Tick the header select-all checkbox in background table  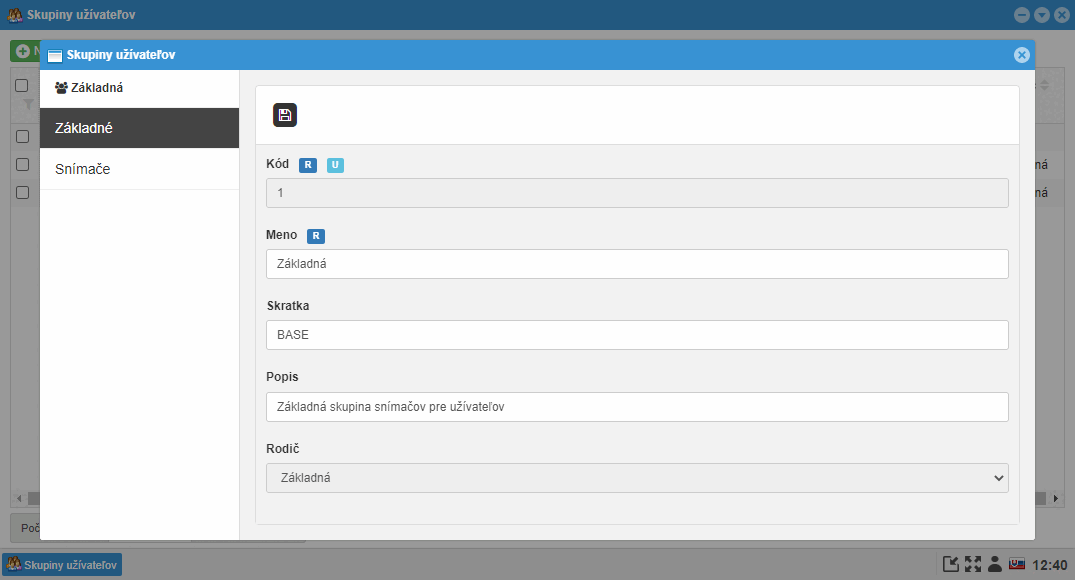pyautogui.click(x=22, y=86)
